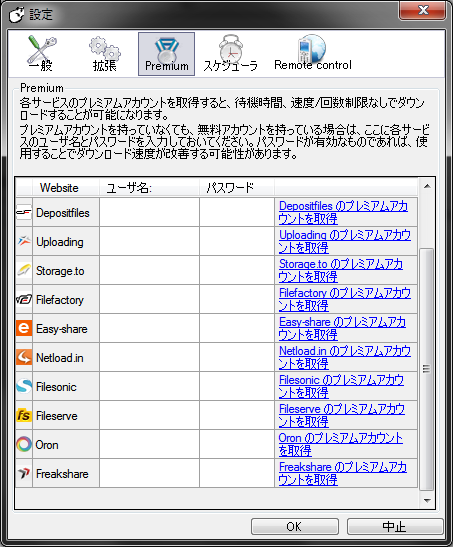Click Uploading username field
This screenshot has height=547, width=453.
[150, 241]
